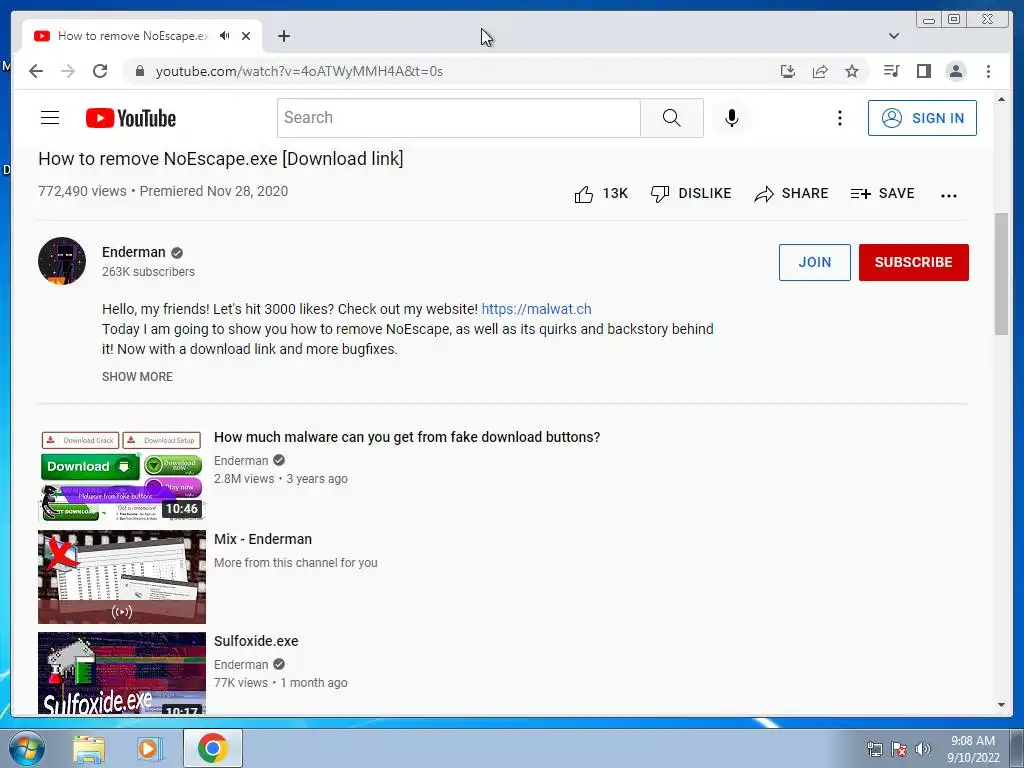
Task: Open the Mix - Enderman title
Action: pos(263,539)
